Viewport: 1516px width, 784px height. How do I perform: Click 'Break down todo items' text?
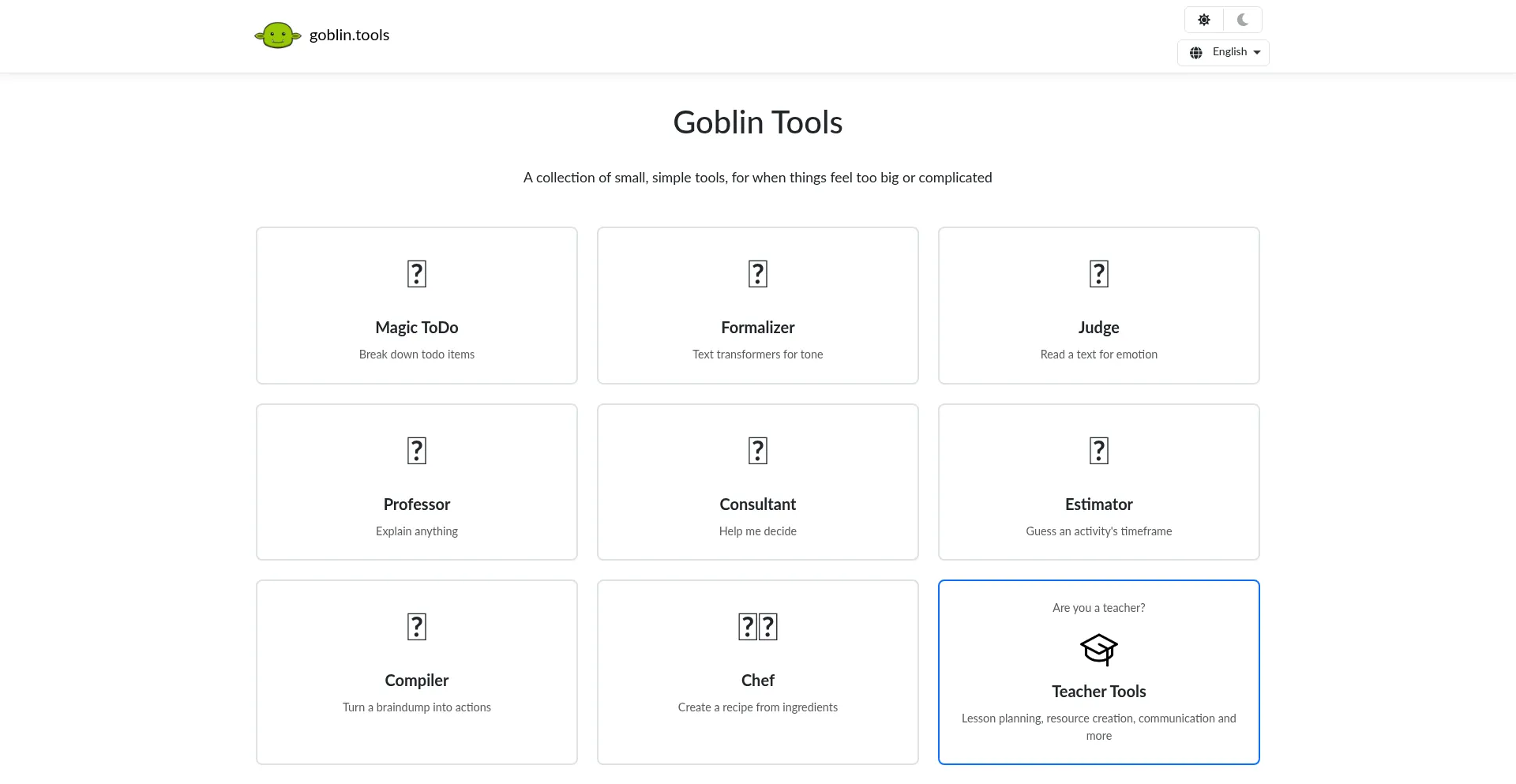(x=417, y=354)
